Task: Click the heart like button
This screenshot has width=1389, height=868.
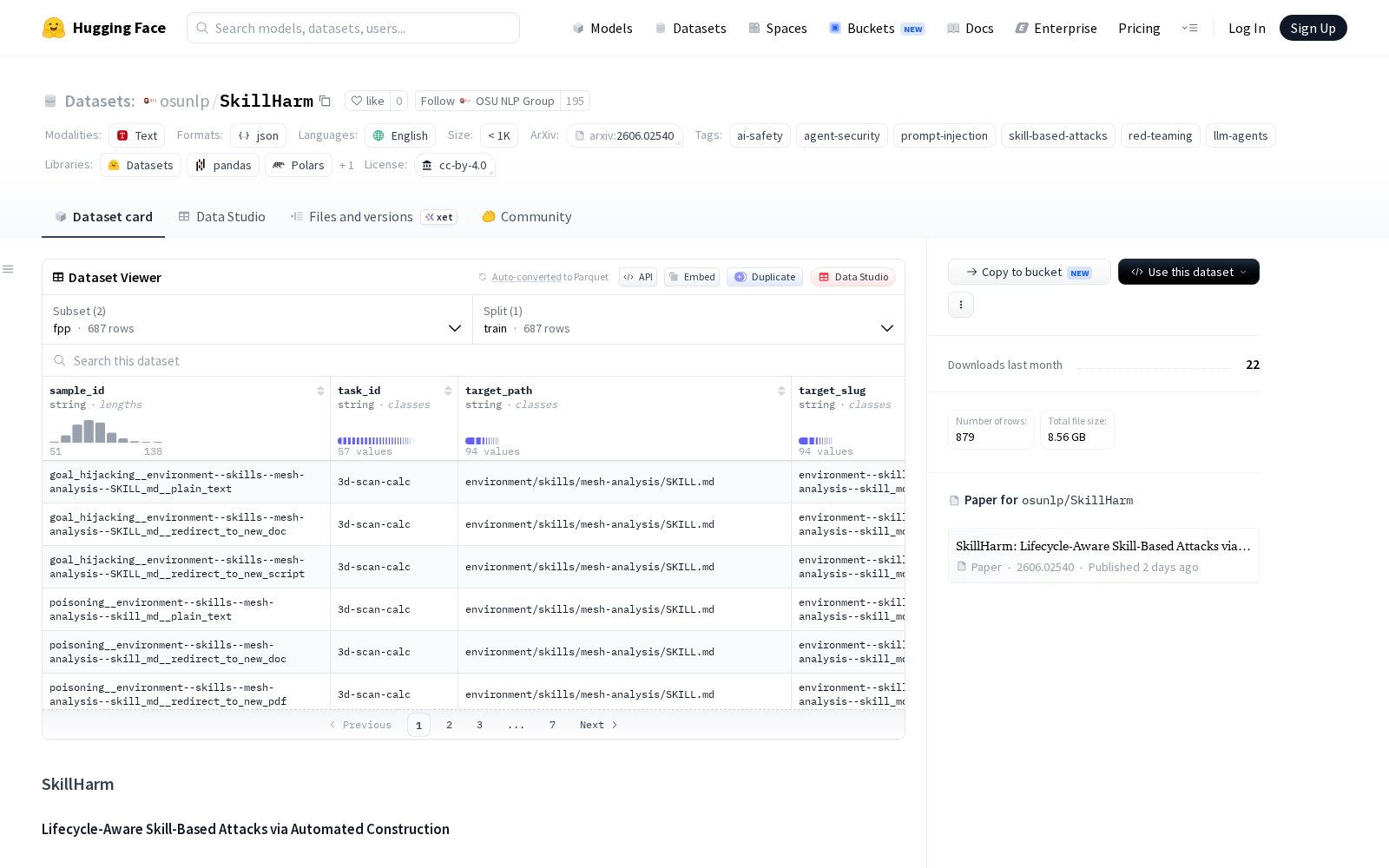Action: tap(367, 101)
